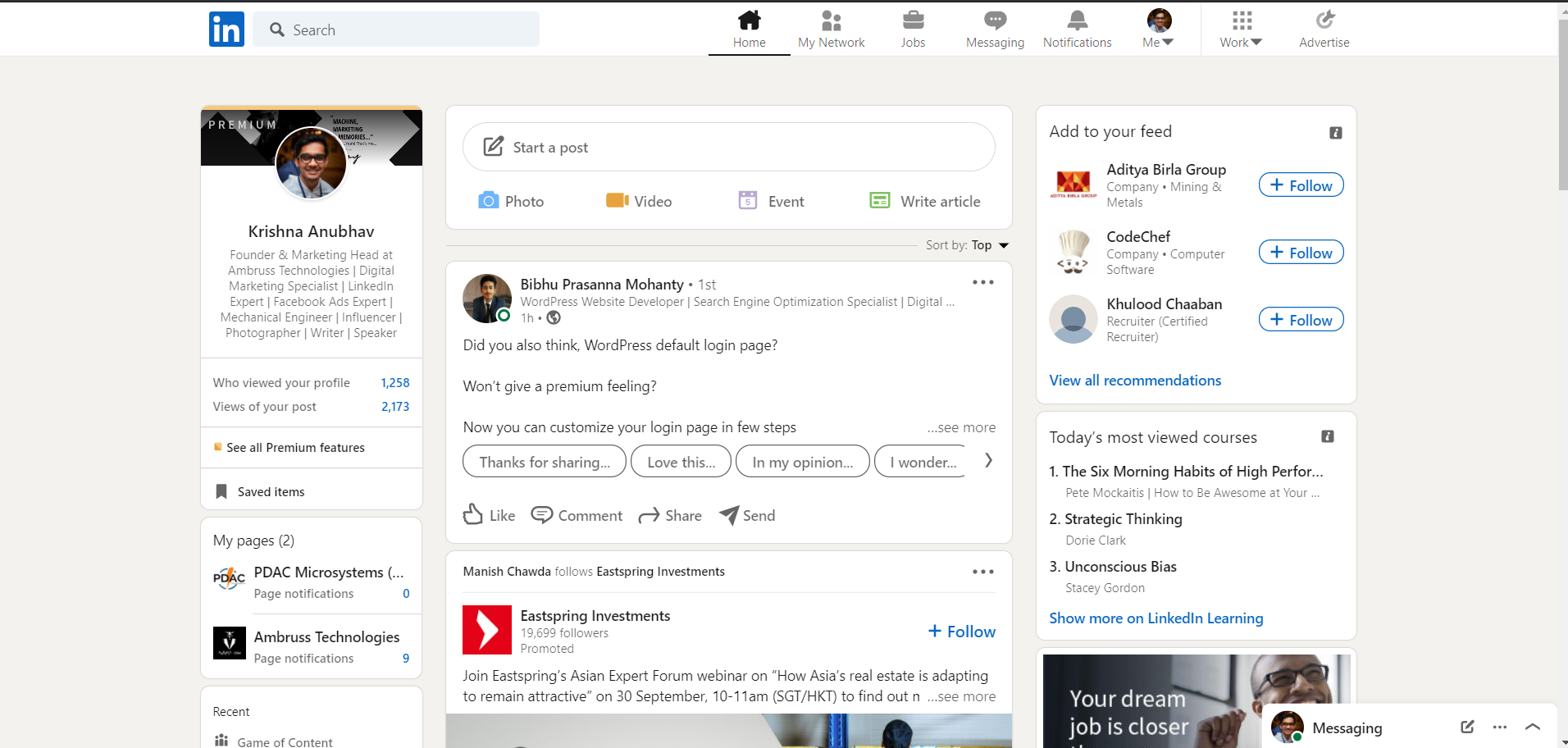Reply with 'In my opinion...'
Screen dimensions: 1568x748
(x=803, y=462)
